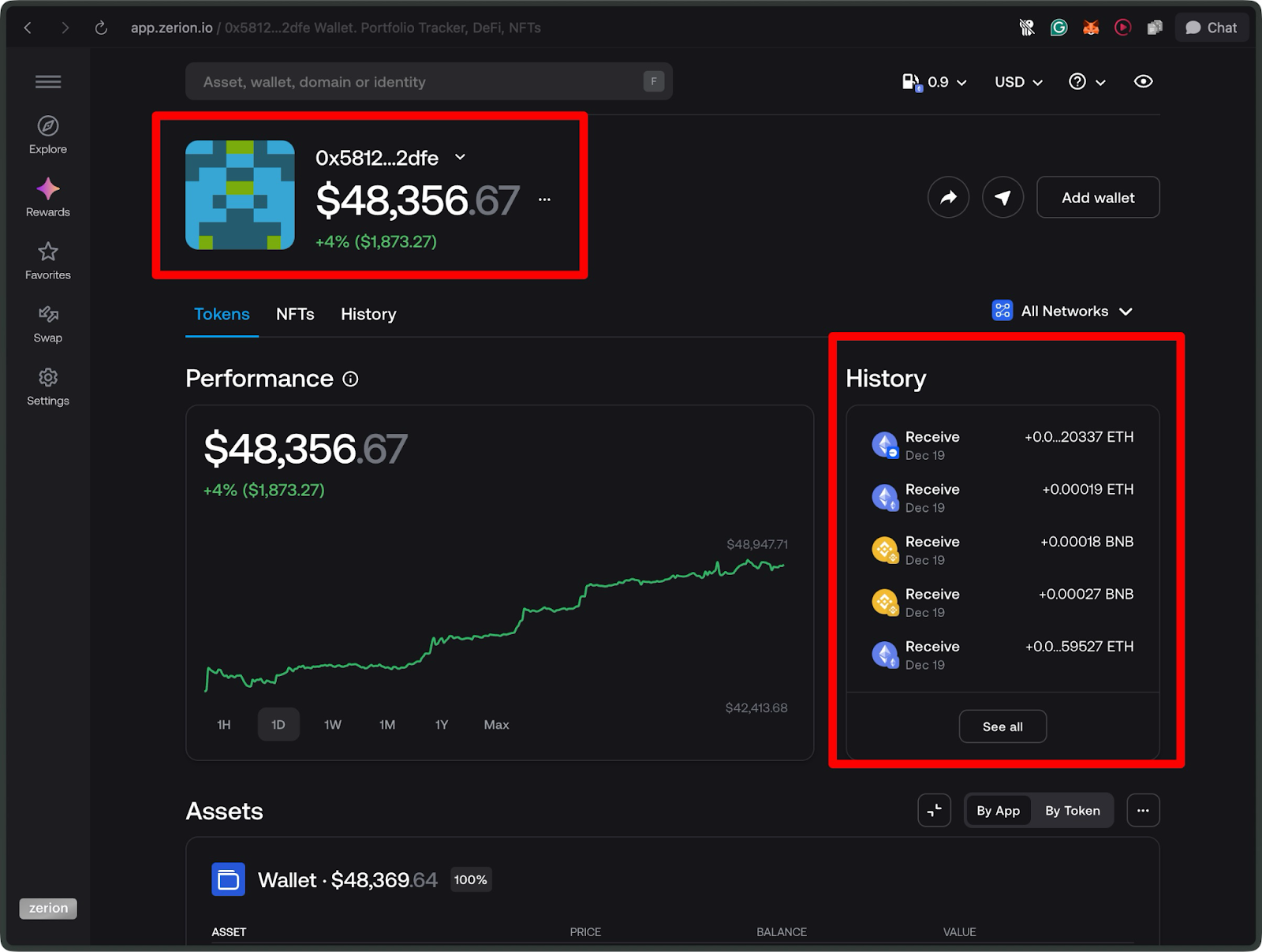This screenshot has height=952, width=1262.
Task: Select the 1W performance time range
Action: click(x=332, y=724)
